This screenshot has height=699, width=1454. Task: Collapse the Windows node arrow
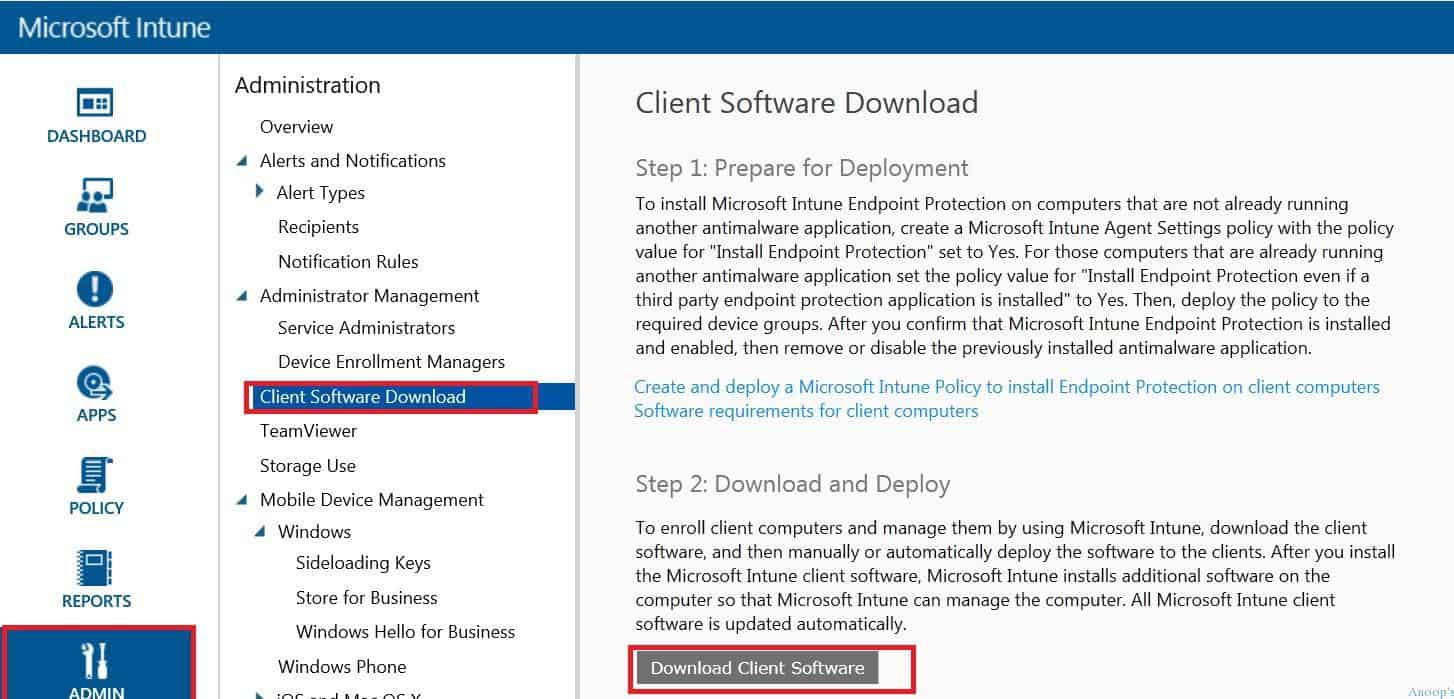click(259, 532)
